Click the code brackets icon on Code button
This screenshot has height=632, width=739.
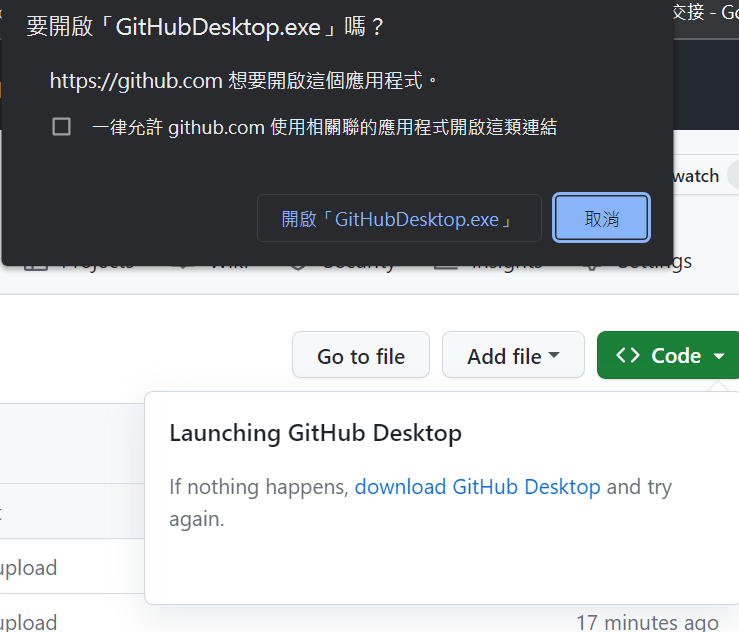click(628, 355)
